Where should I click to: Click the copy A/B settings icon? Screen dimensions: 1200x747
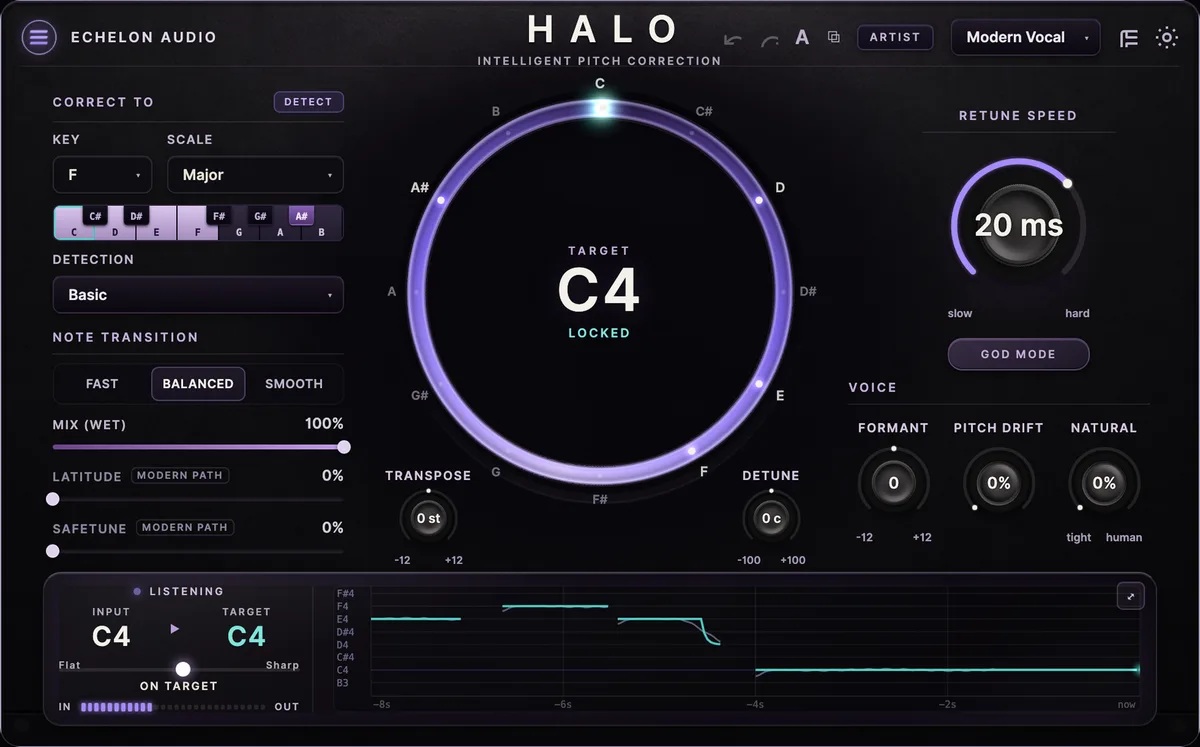click(833, 38)
